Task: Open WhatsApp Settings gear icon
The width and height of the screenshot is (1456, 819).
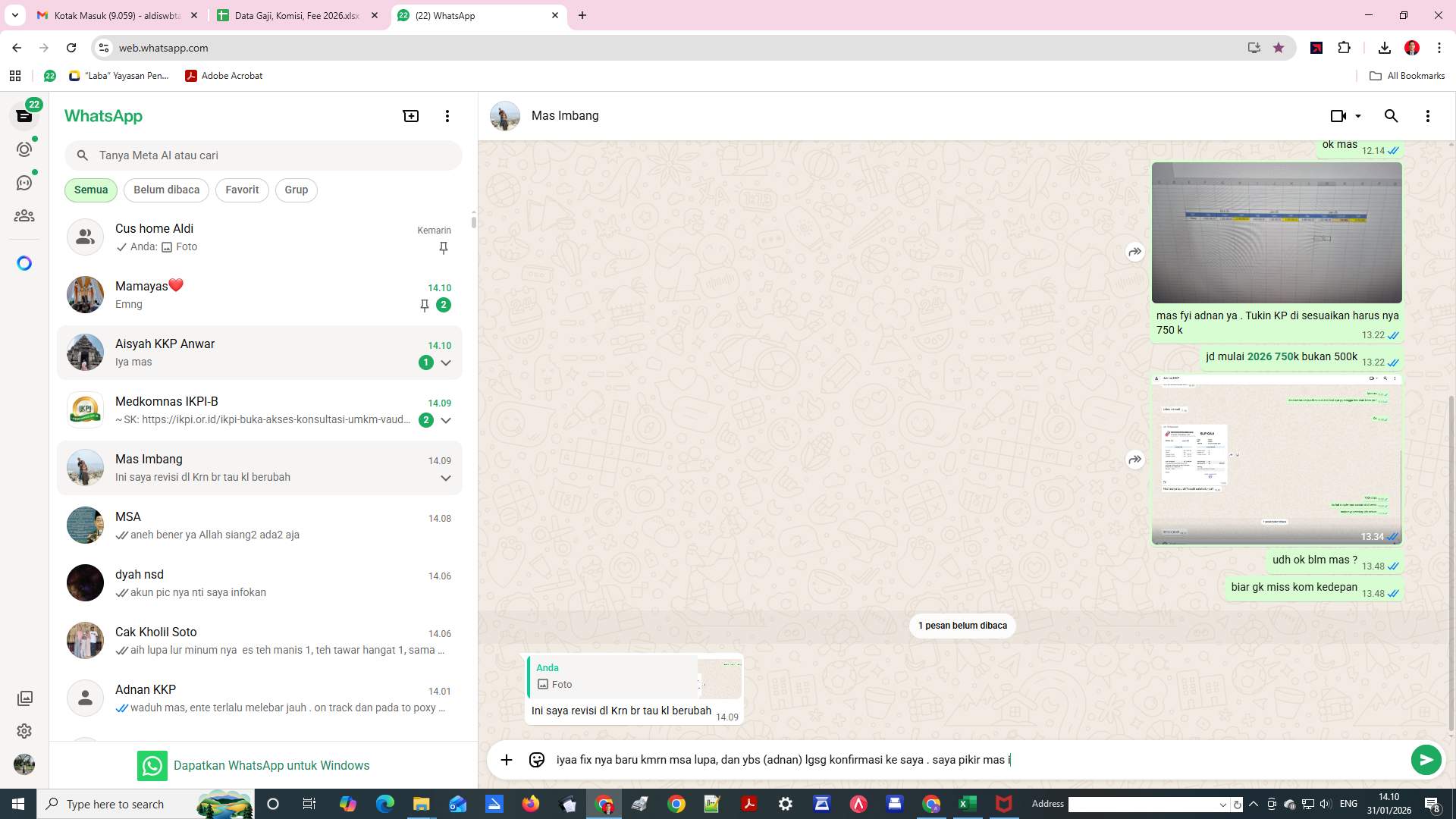Action: (x=24, y=731)
